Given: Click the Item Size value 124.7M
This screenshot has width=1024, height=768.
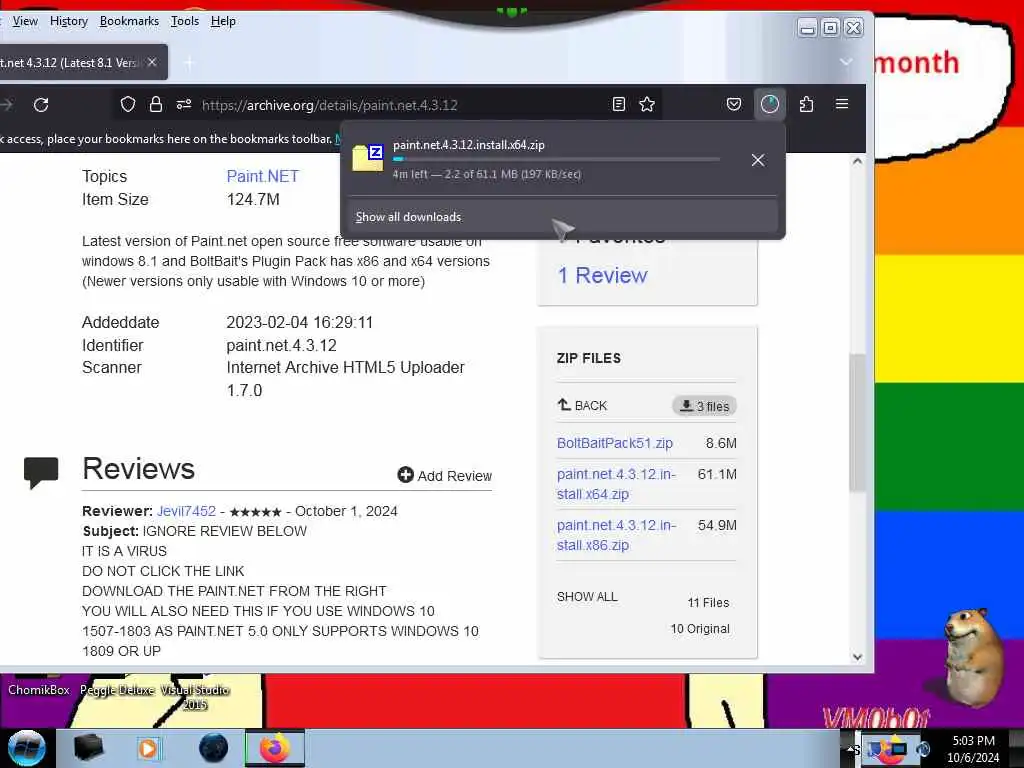Looking at the screenshot, I should pyautogui.click(x=253, y=199).
